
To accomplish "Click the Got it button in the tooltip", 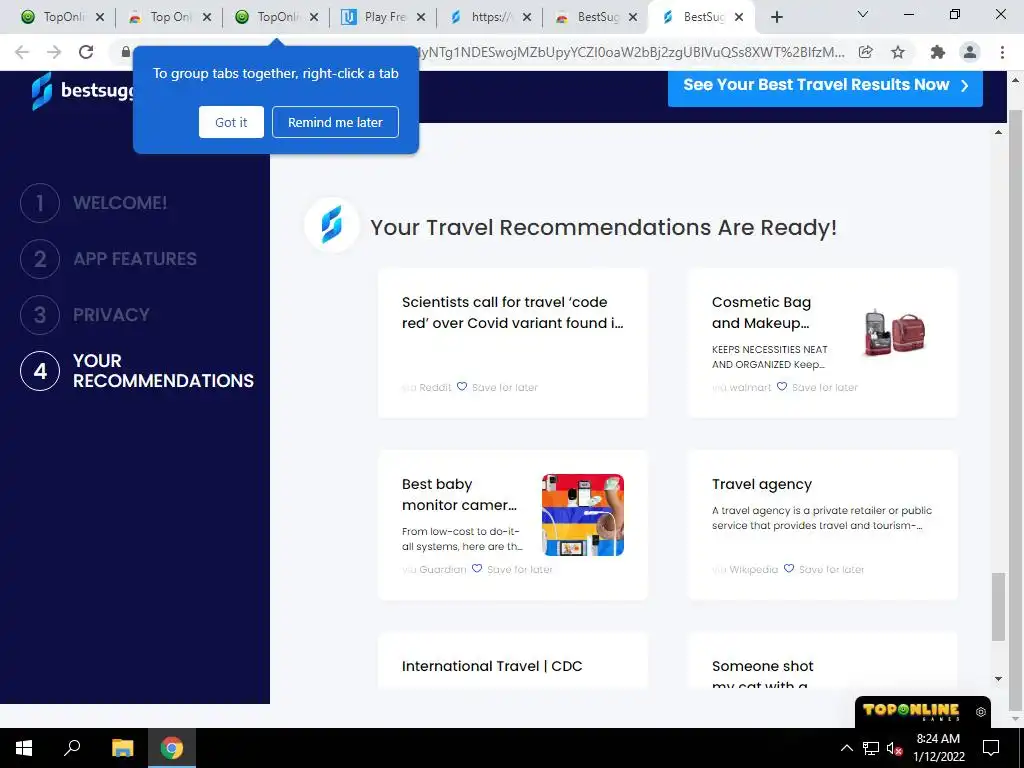I will coord(231,122).
